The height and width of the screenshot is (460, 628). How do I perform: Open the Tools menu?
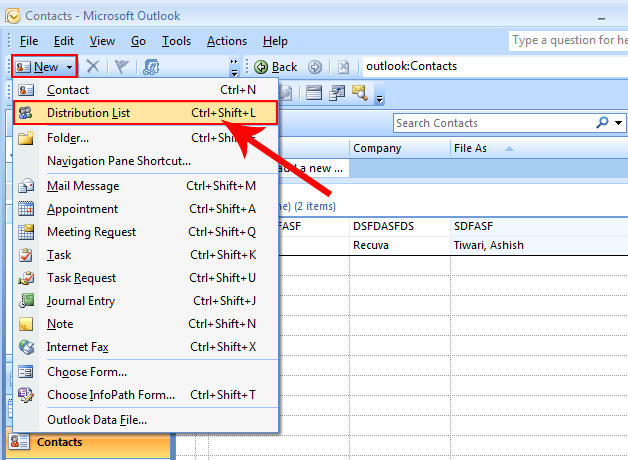pyautogui.click(x=176, y=41)
